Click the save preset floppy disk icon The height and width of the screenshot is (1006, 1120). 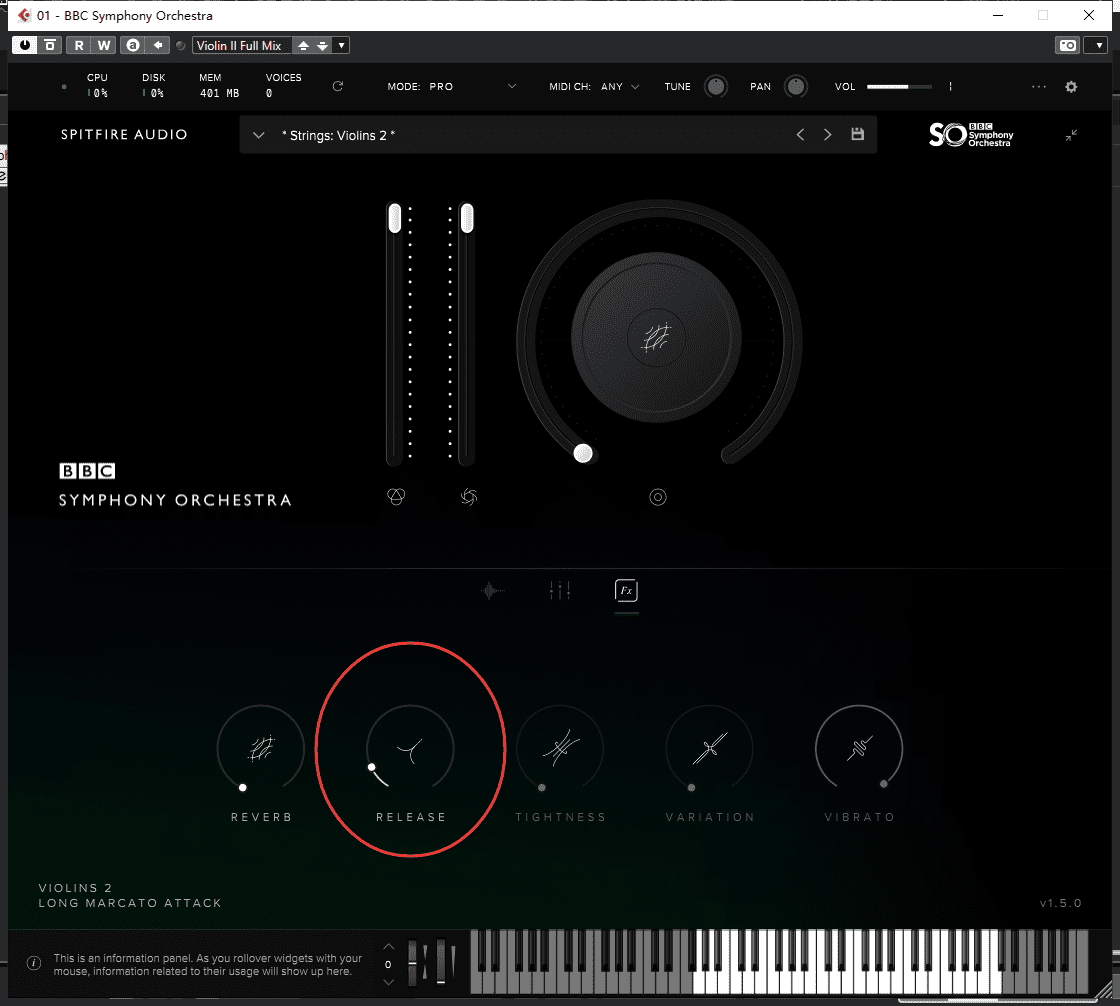point(857,135)
